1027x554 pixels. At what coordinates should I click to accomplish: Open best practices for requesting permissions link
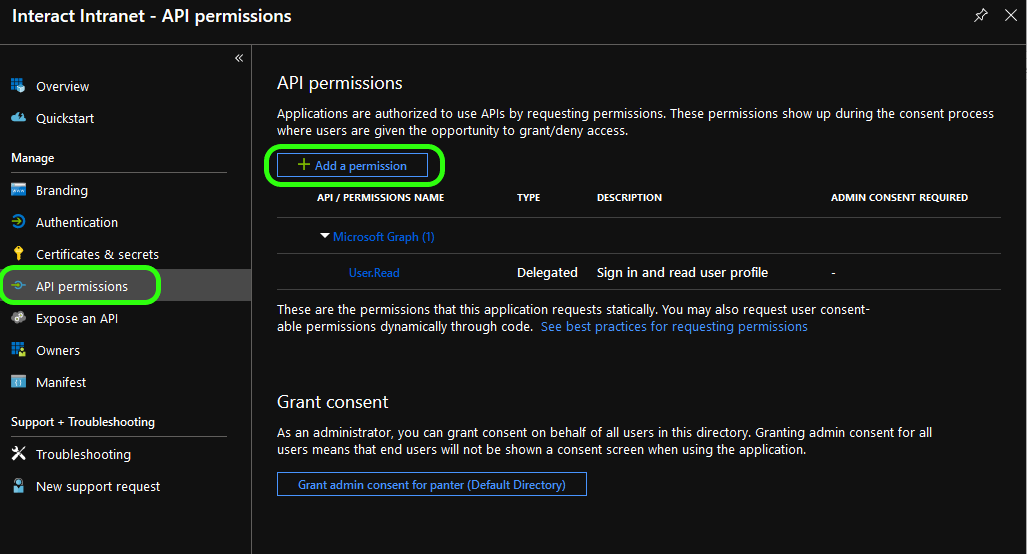click(674, 327)
